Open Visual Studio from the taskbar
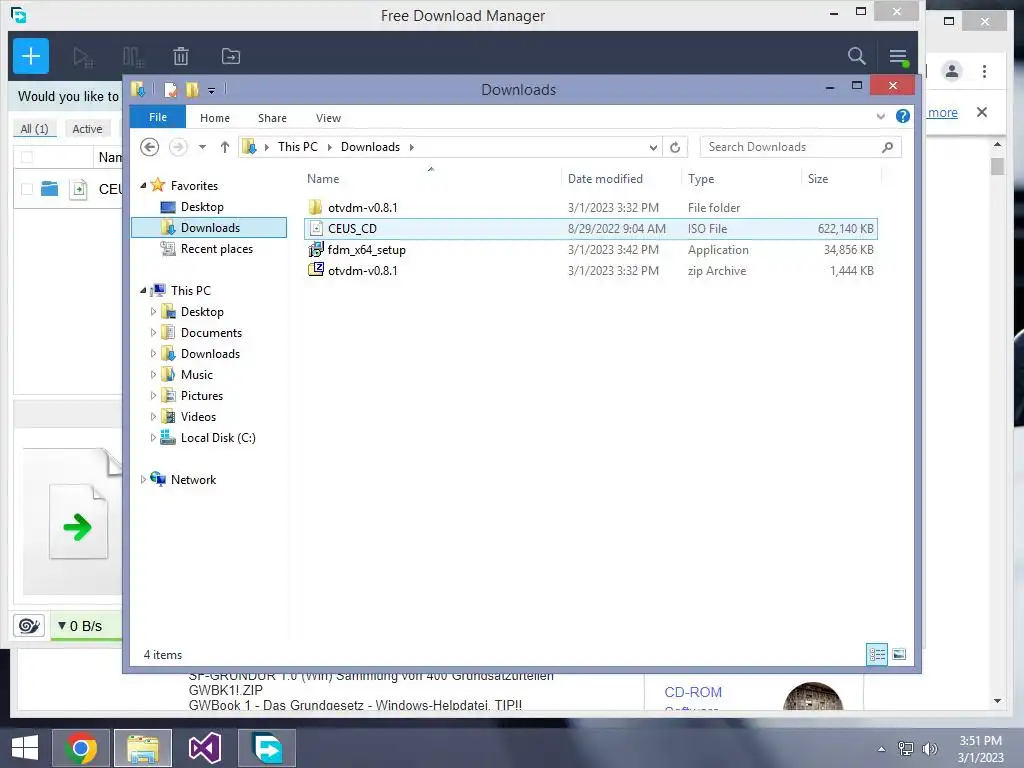This screenshot has height=768, width=1024. 205,748
